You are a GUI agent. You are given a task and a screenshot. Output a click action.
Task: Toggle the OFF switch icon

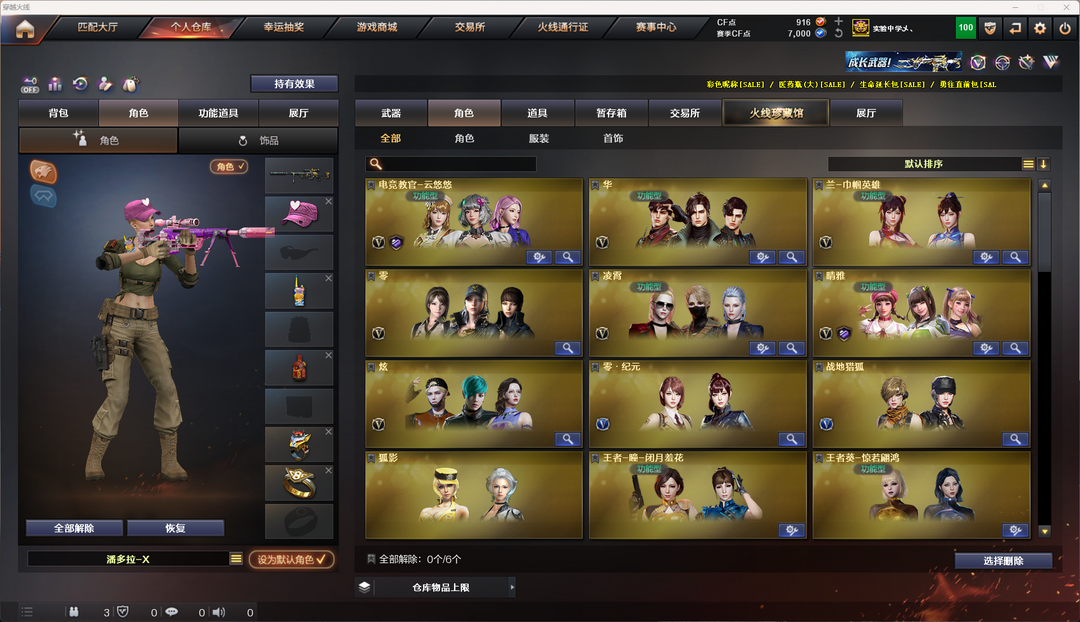click(x=30, y=85)
